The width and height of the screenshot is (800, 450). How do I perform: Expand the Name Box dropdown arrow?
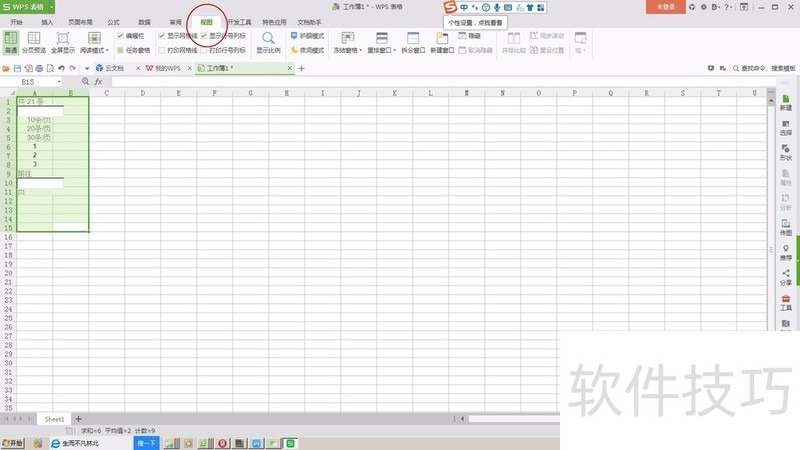pyautogui.click(x=59, y=82)
